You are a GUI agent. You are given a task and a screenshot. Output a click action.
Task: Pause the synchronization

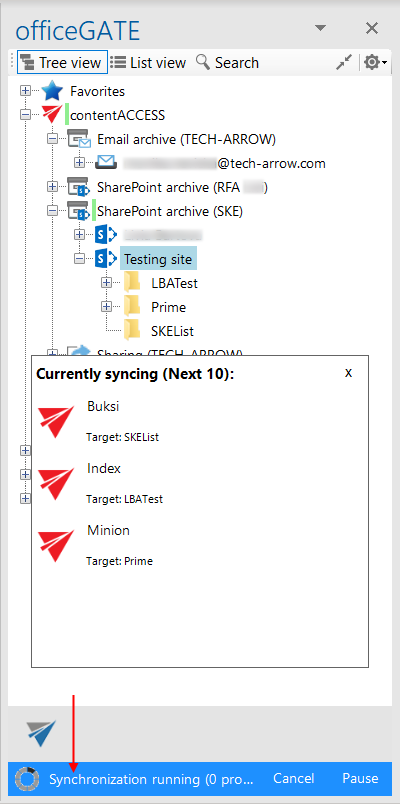[x=360, y=778]
